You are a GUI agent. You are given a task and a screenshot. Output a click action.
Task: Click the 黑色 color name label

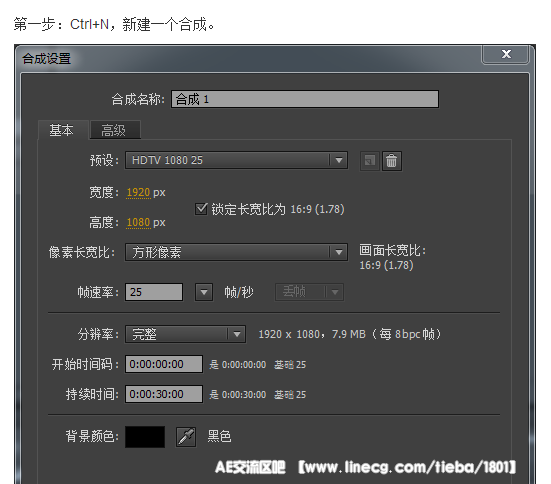tap(219, 437)
